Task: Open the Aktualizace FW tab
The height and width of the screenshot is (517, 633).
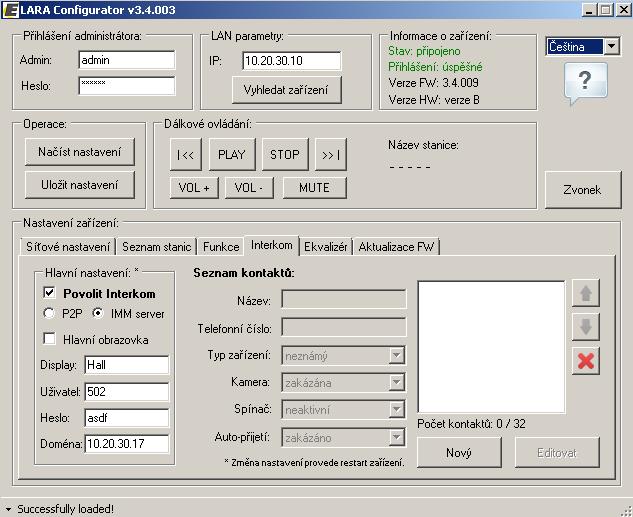Action: click(396, 247)
